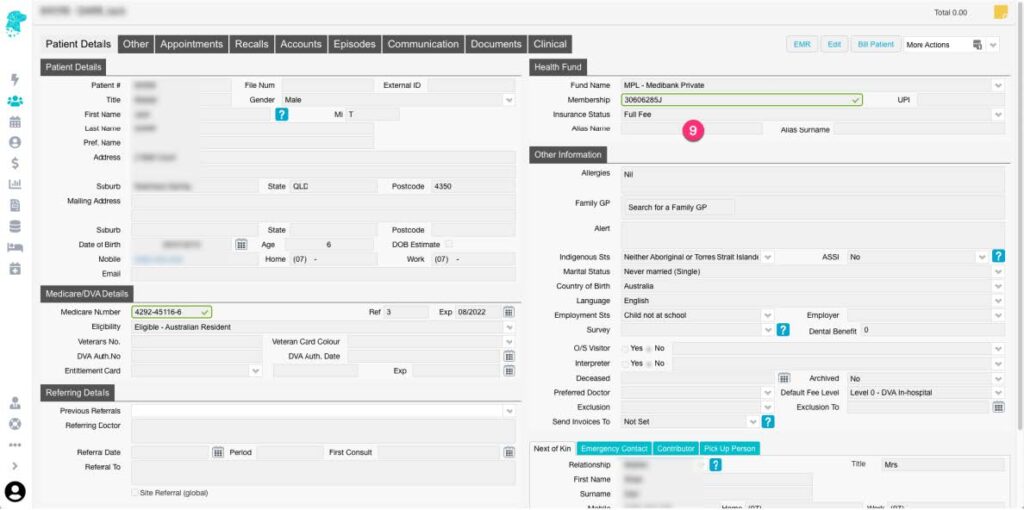
Task: Open the document page icon in sidebar
Action: click(x=15, y=205)
